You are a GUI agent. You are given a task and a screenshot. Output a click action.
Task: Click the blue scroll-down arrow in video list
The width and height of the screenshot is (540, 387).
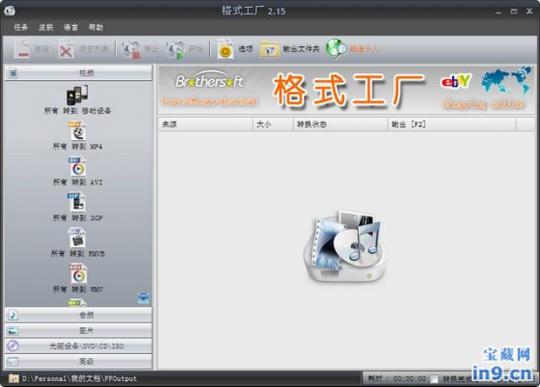[x=143, y=298]
